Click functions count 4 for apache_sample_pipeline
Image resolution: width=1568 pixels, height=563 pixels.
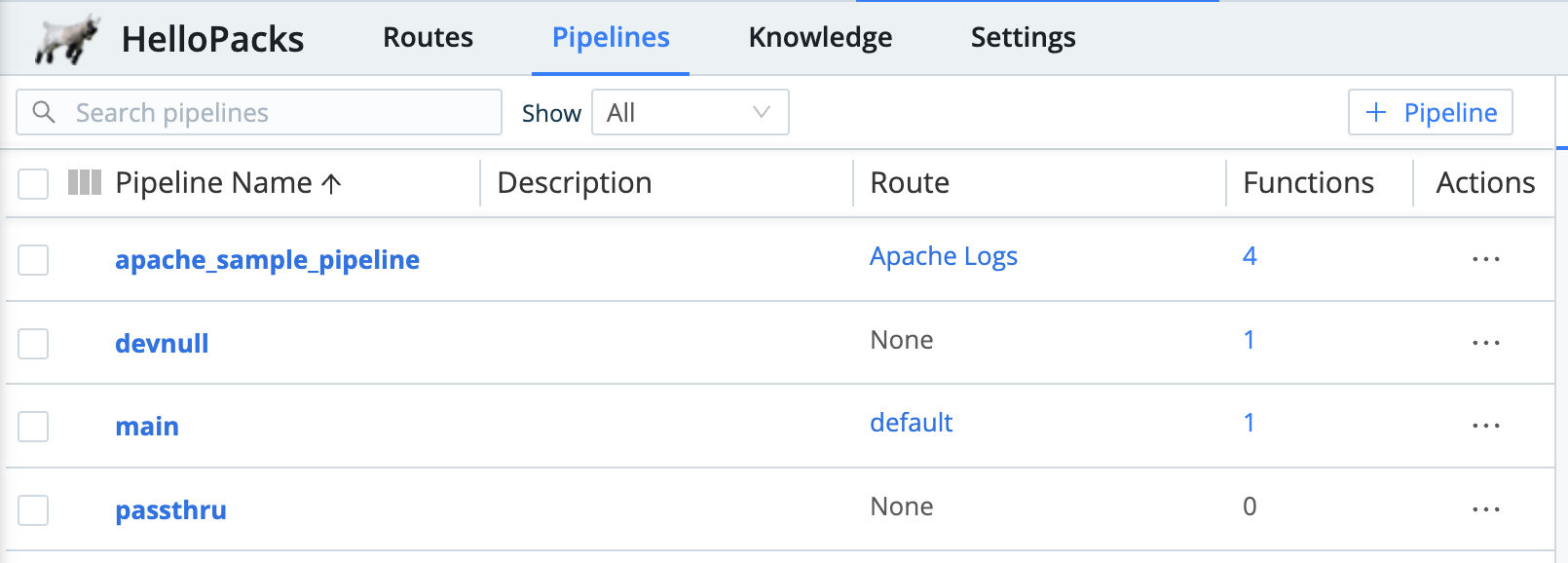(1250, 256)
